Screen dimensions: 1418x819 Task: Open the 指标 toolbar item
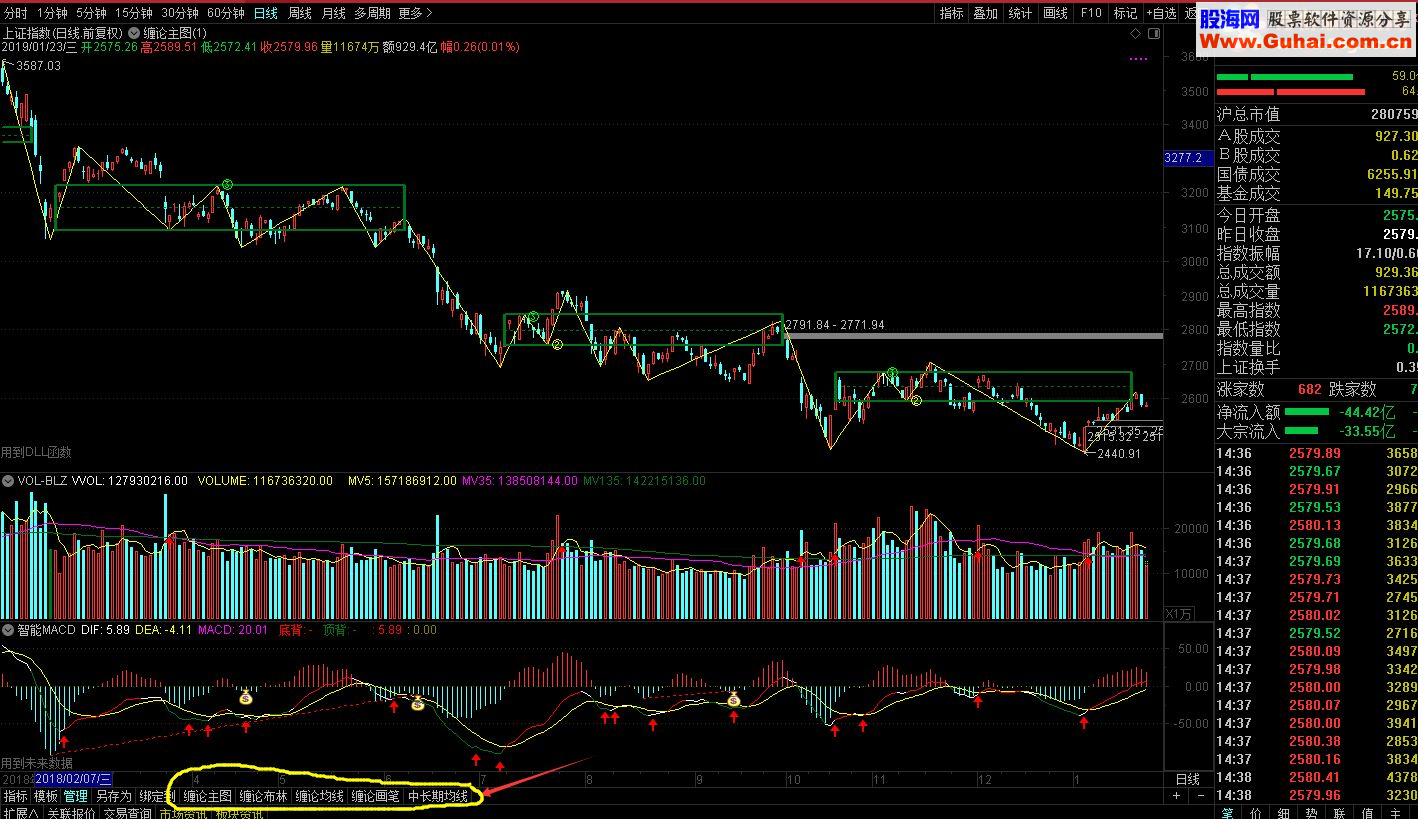pos(952,13)
